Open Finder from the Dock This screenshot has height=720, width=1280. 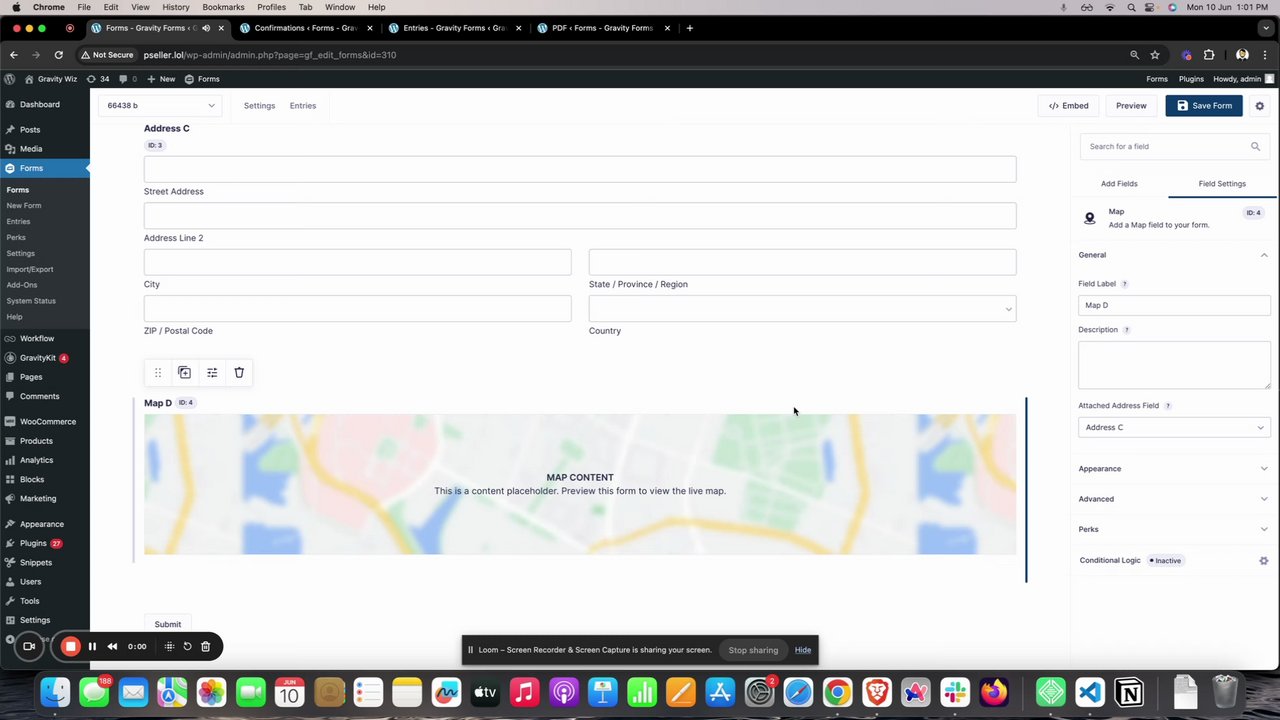[x=55, y=692]
